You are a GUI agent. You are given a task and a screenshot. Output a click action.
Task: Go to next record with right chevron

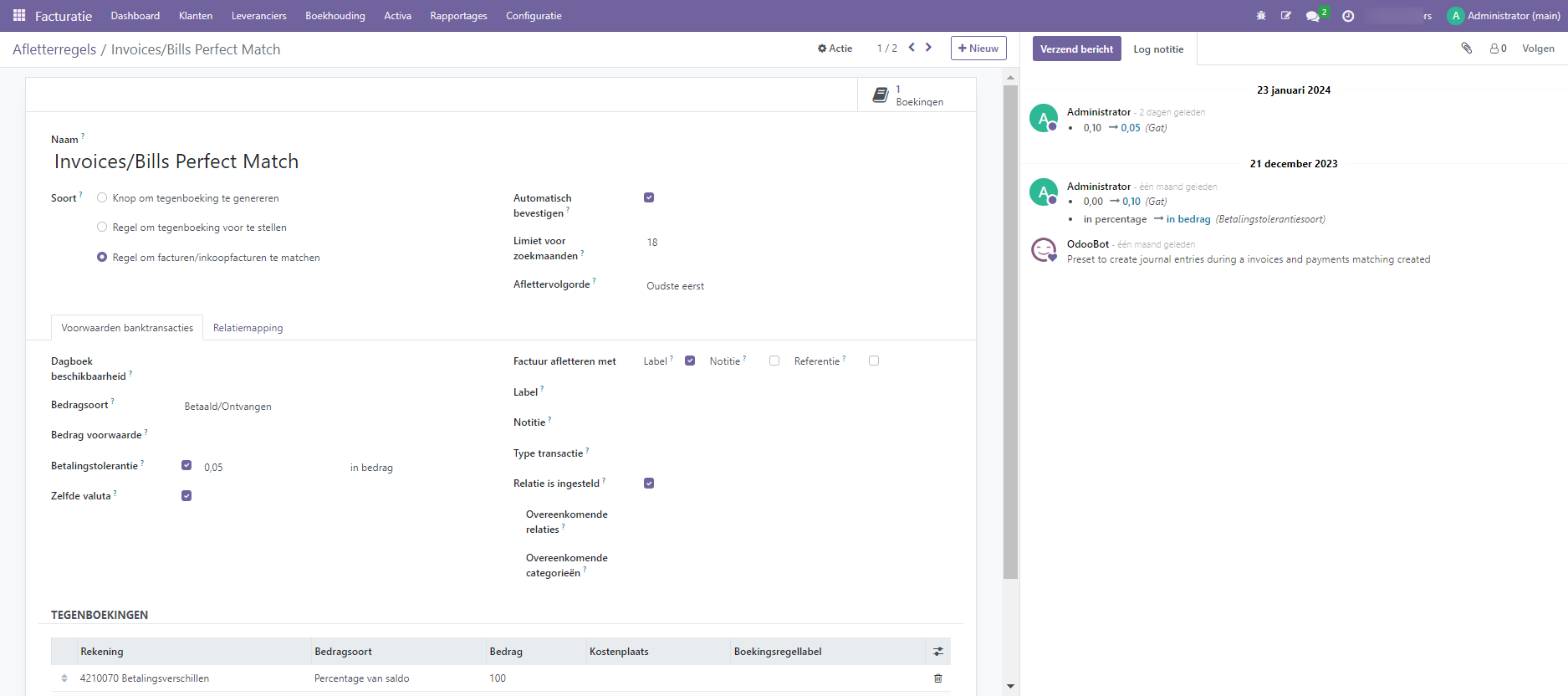928,48
